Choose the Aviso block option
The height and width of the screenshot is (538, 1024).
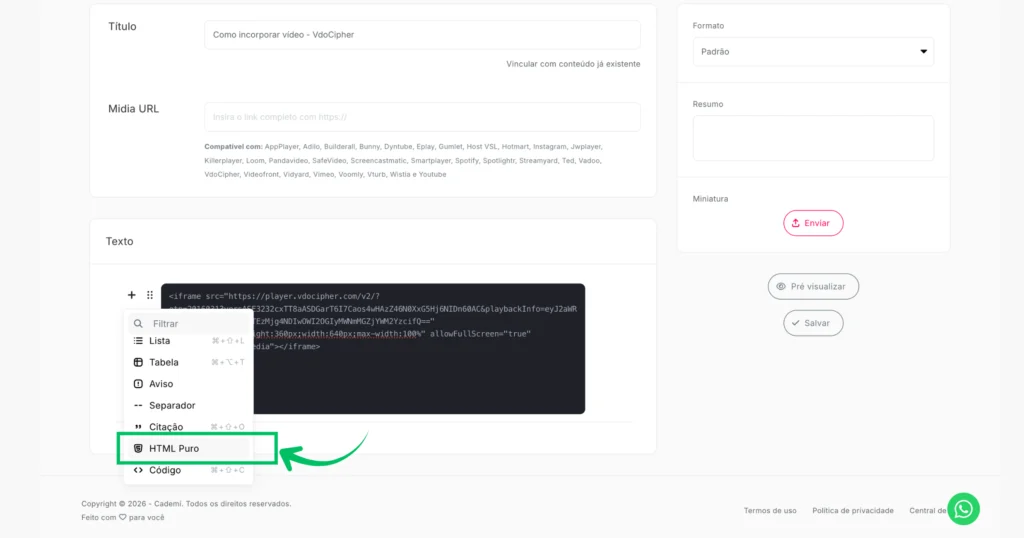pos(188,384)
